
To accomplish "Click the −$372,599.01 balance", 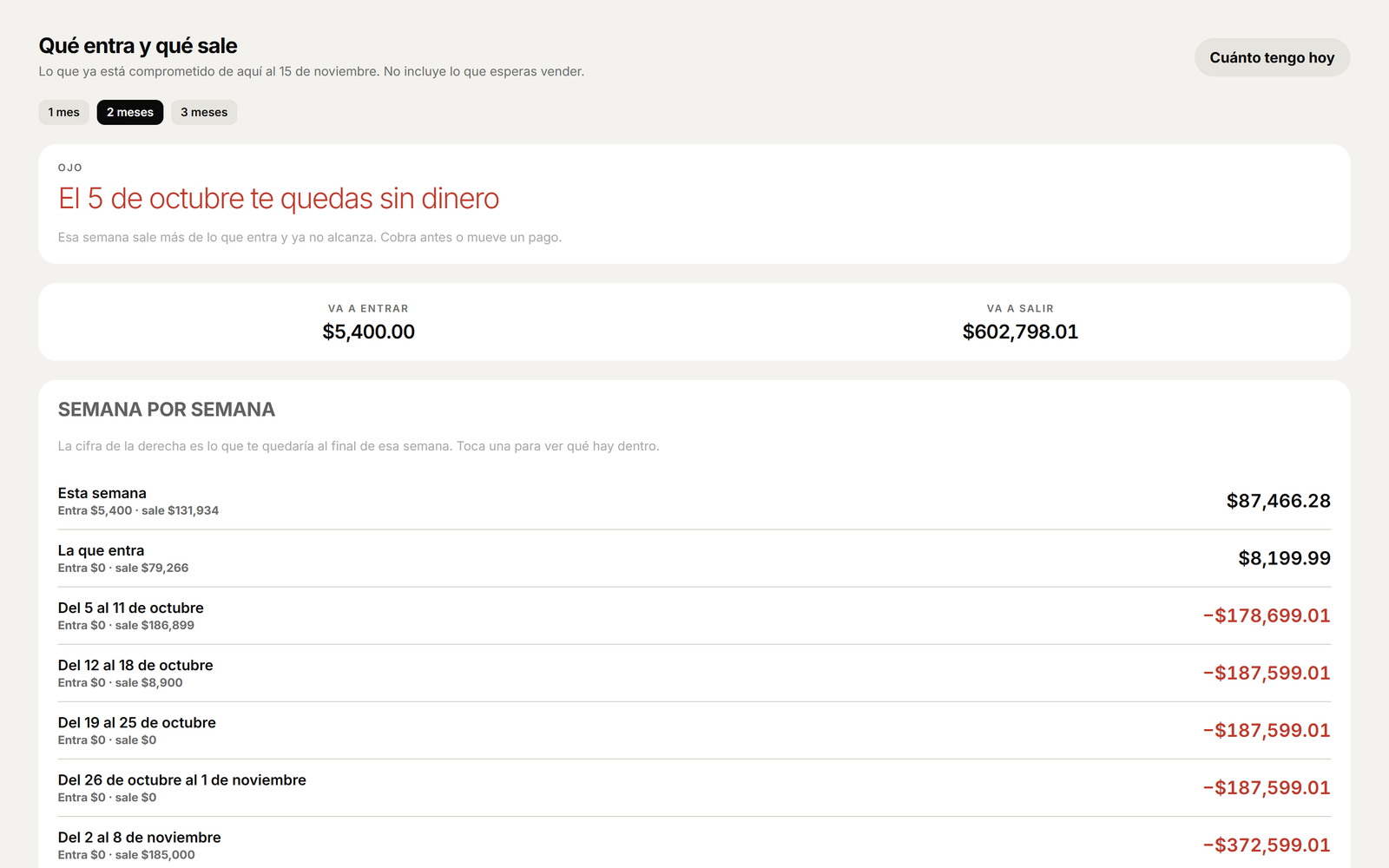I will coord(1267,845).
